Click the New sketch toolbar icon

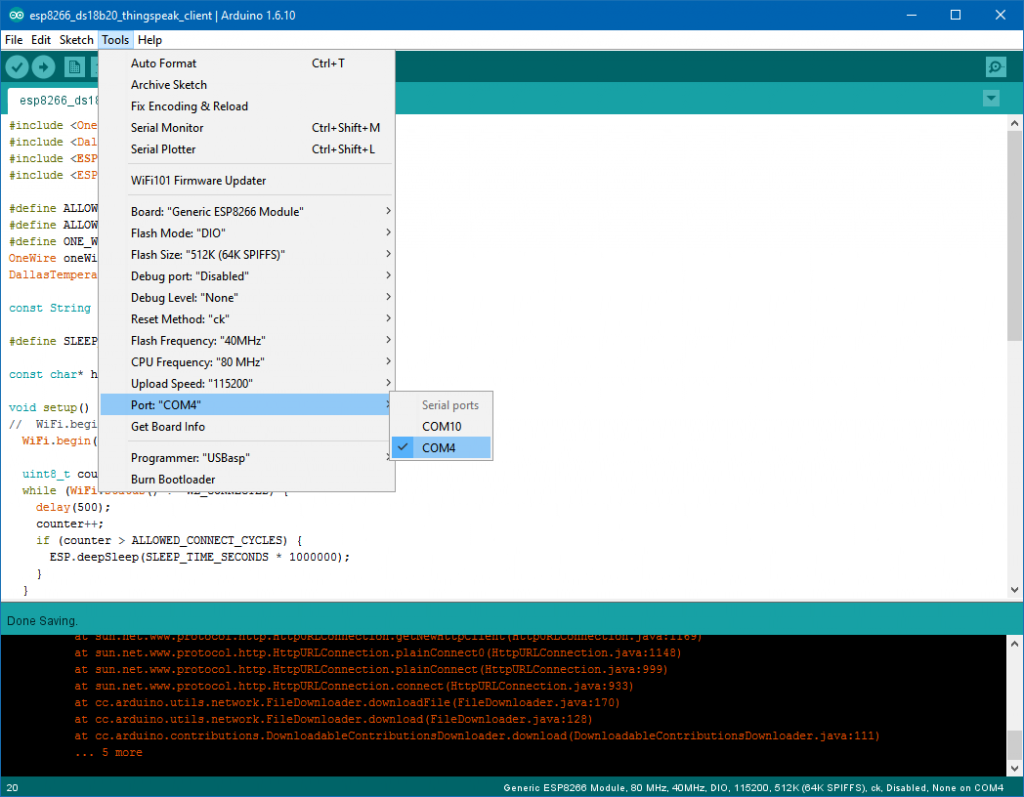pos(74,67)
